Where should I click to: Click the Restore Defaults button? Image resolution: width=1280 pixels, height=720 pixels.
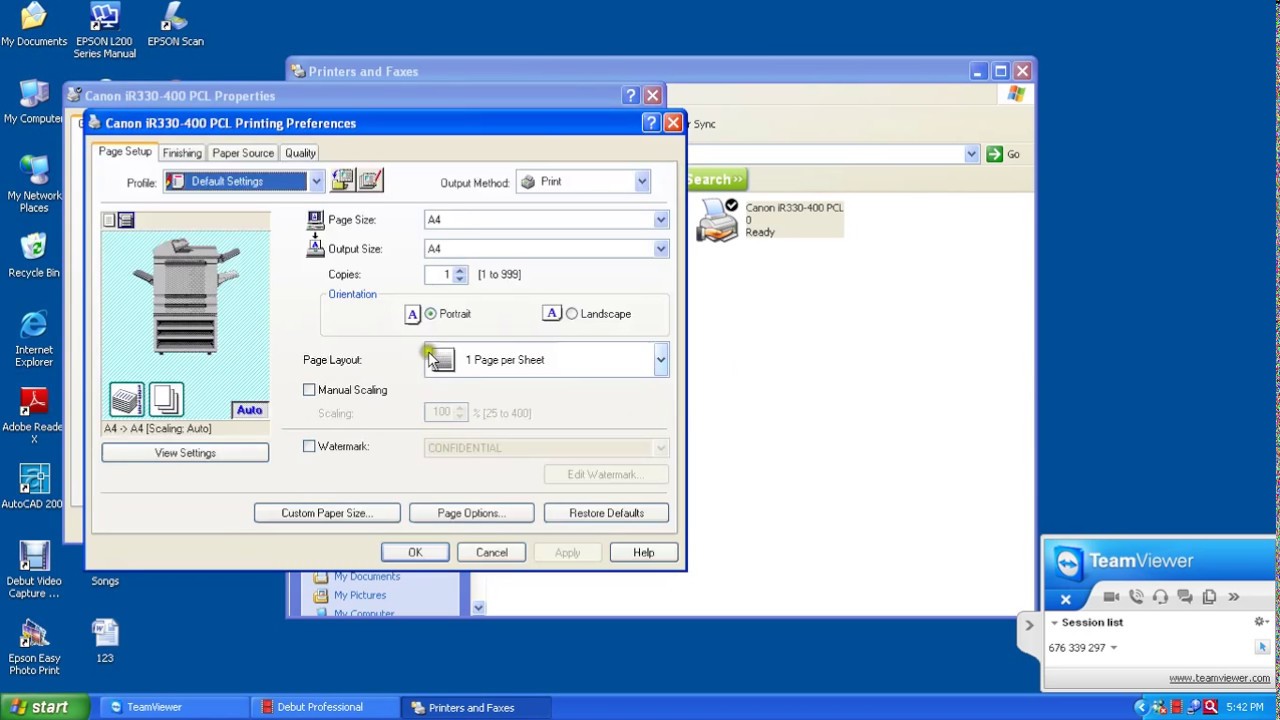pos(606,513)
